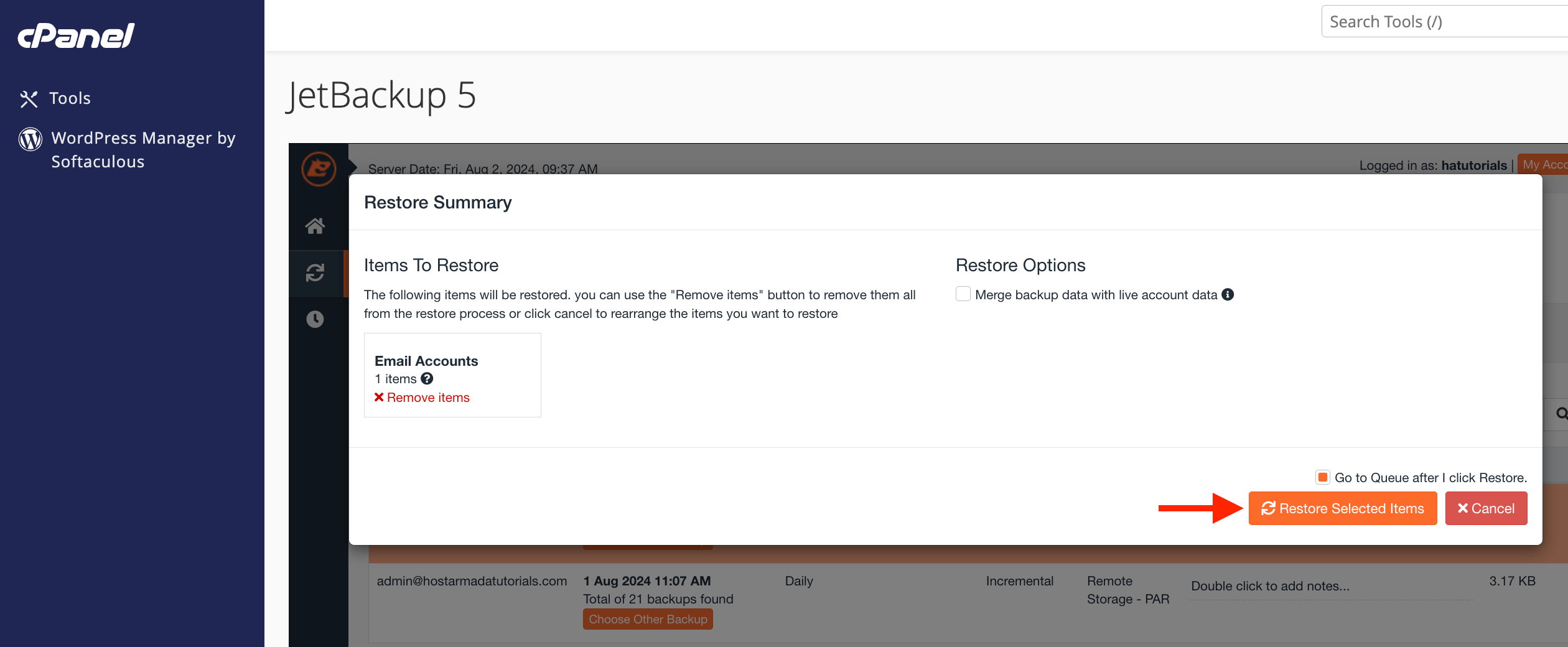This screenshot has height=647, width=1568.
Task: Click the Tools wrench icon
Action: pos(29,99)
